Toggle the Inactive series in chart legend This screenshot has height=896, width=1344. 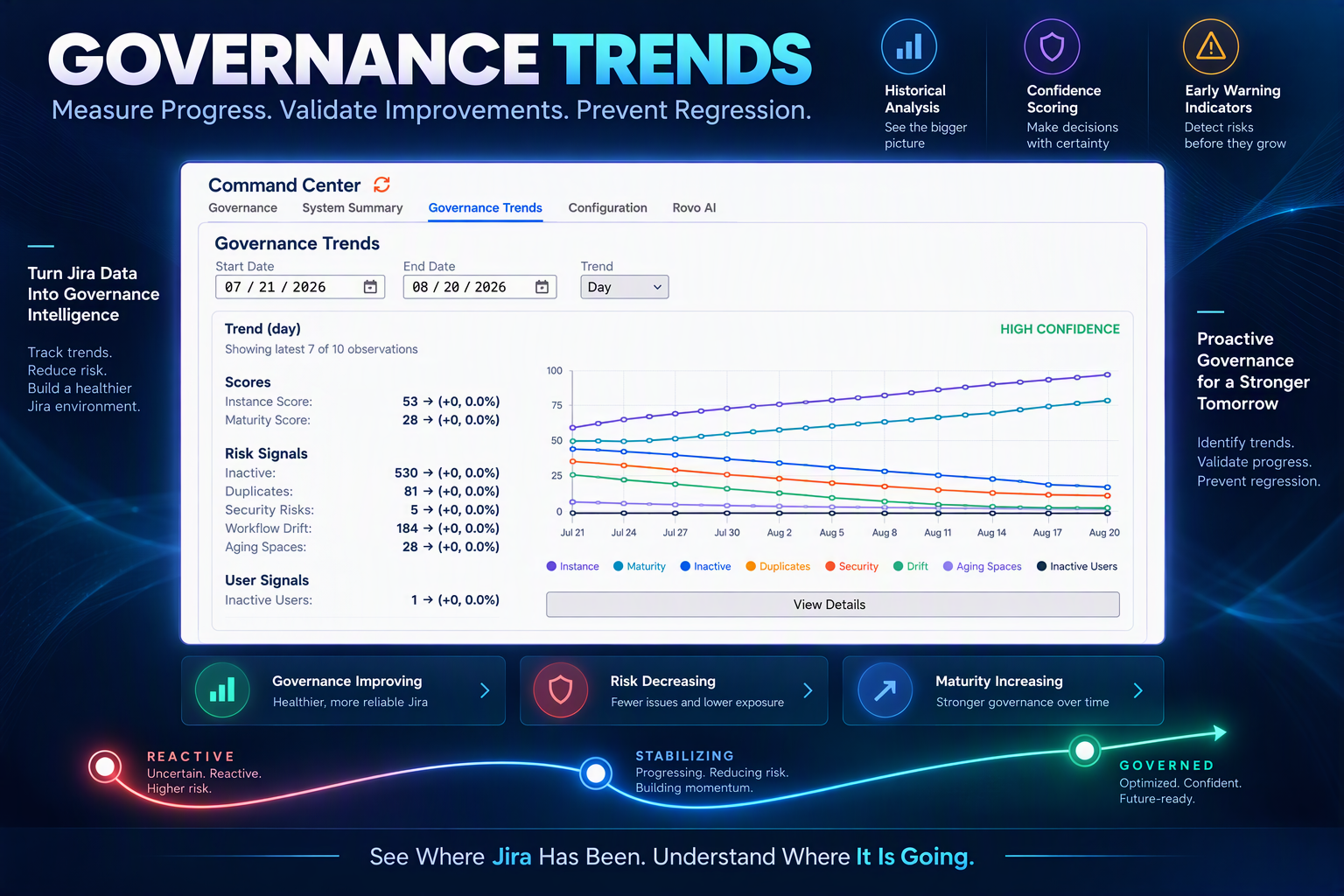(x=706, y=566)
